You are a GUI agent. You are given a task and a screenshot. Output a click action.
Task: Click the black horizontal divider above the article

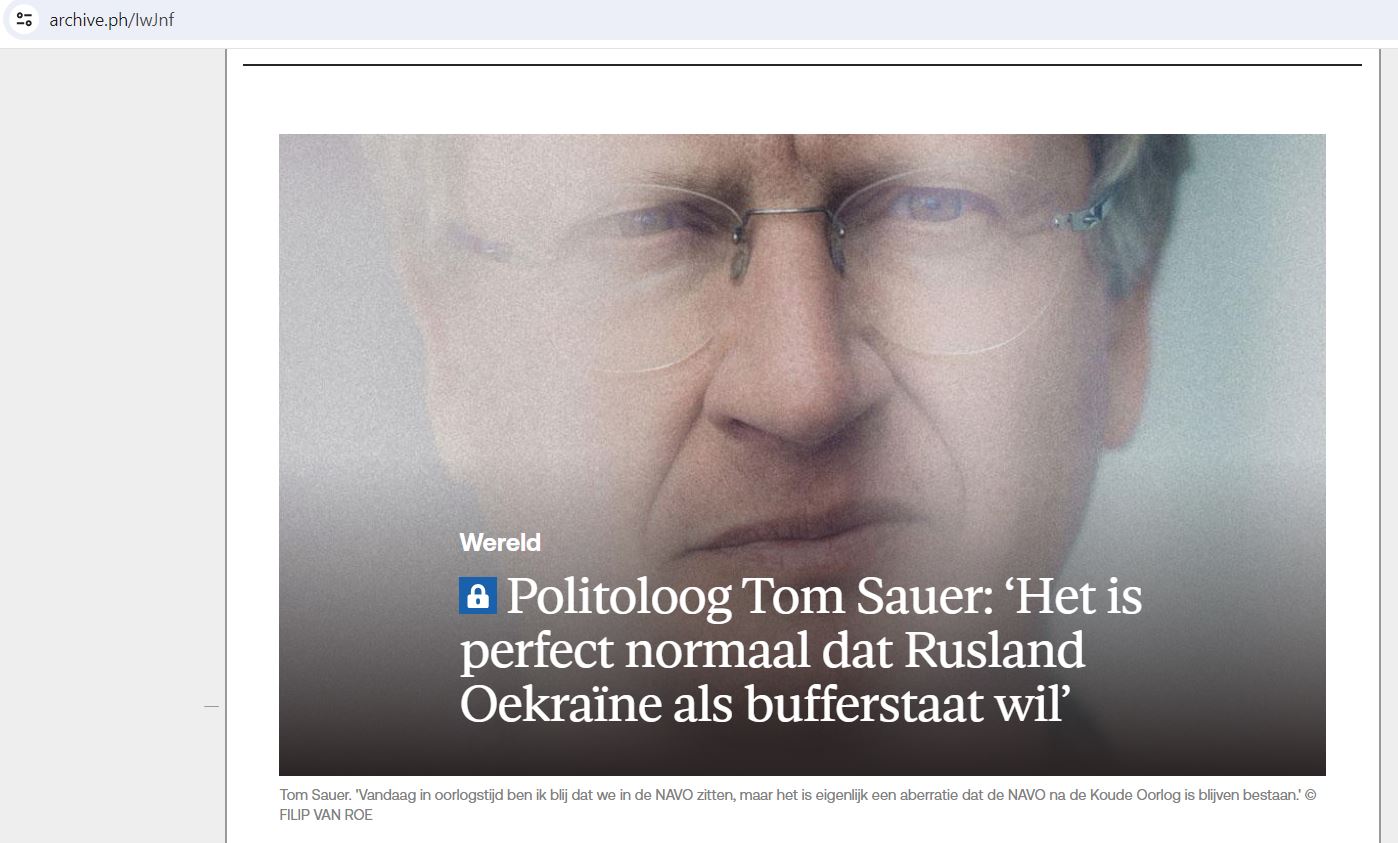(802, 65)
